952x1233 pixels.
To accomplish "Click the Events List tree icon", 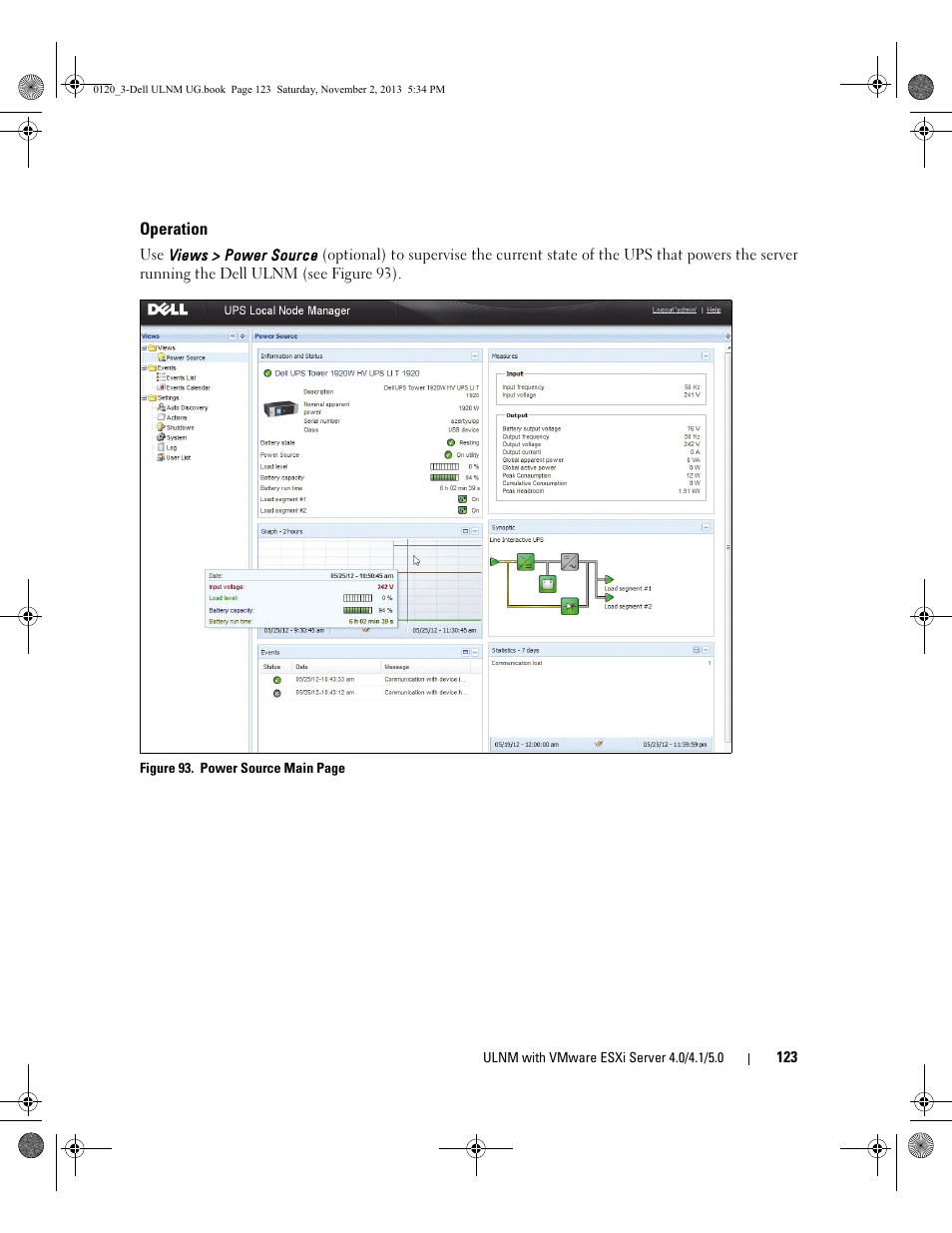I will 162,377.
